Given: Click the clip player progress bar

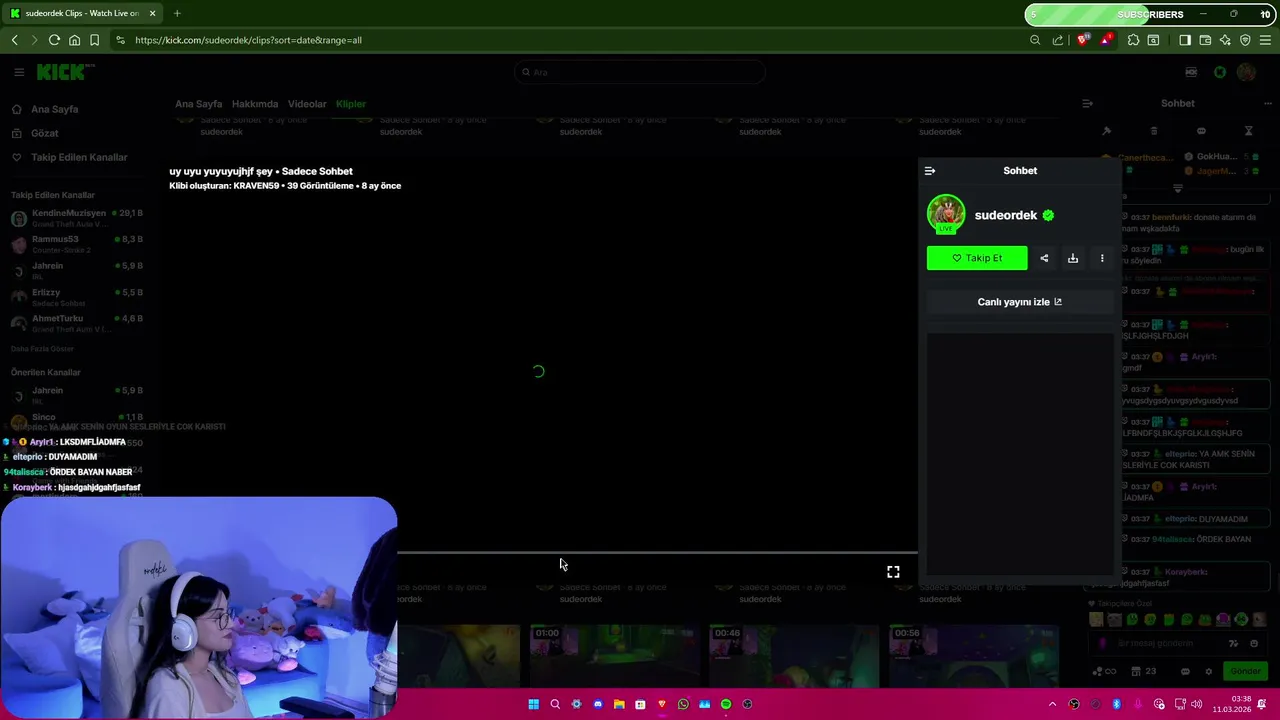Looking at the screenshot, I should coord(657,552).
